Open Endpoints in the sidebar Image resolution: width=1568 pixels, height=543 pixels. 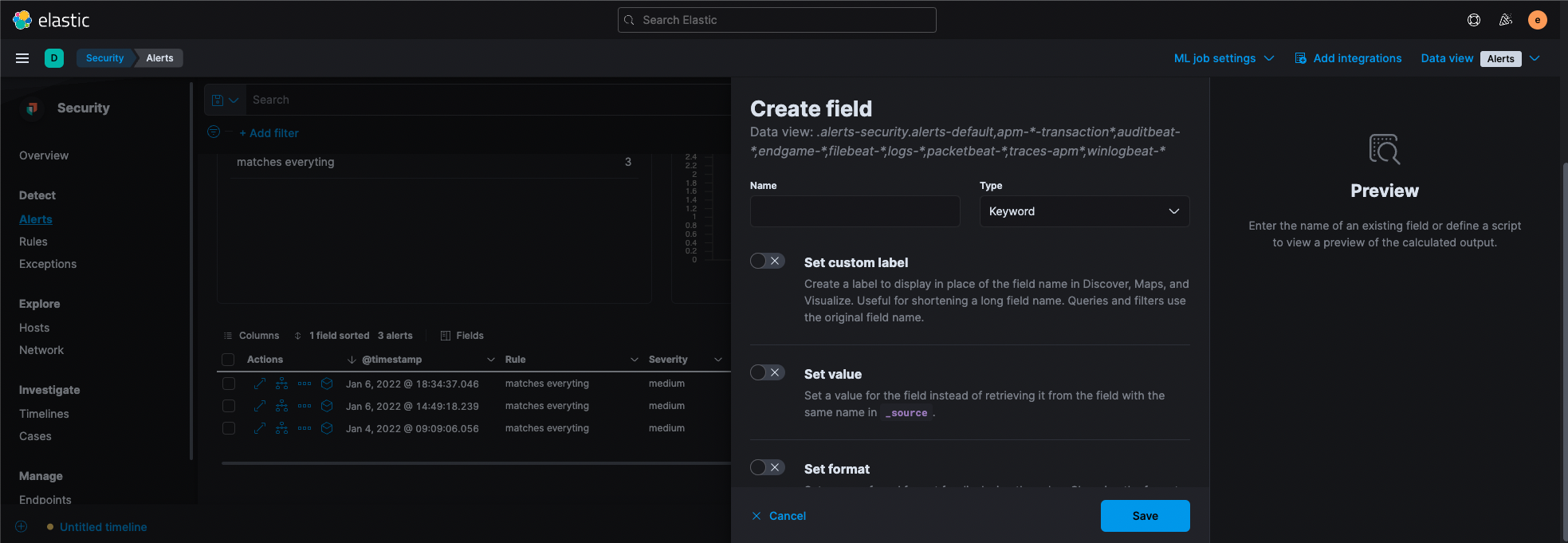45,500
